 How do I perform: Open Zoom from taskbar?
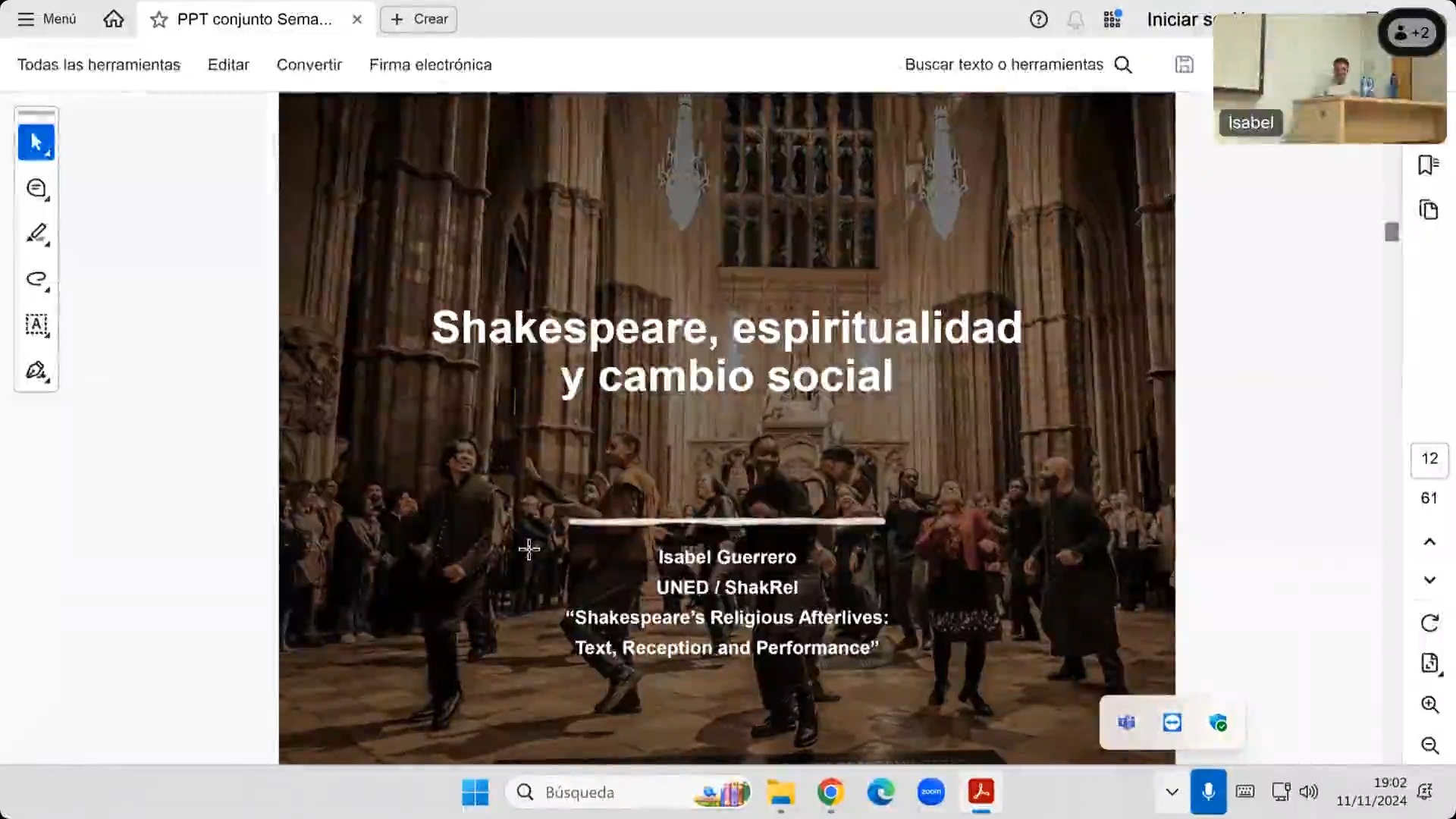tap(930, 792)
